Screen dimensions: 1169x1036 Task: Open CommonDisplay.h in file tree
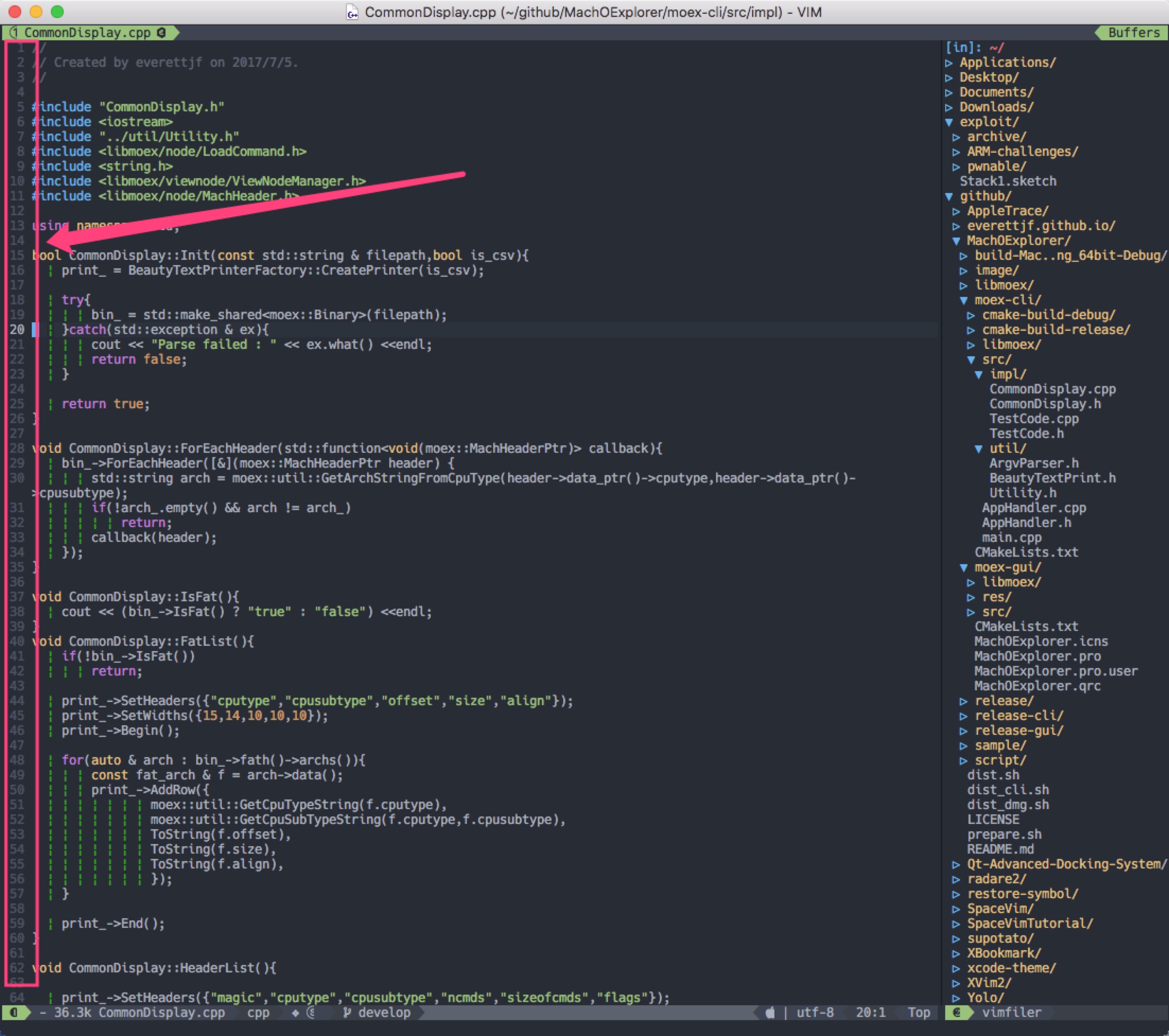tap(1045, 404)
